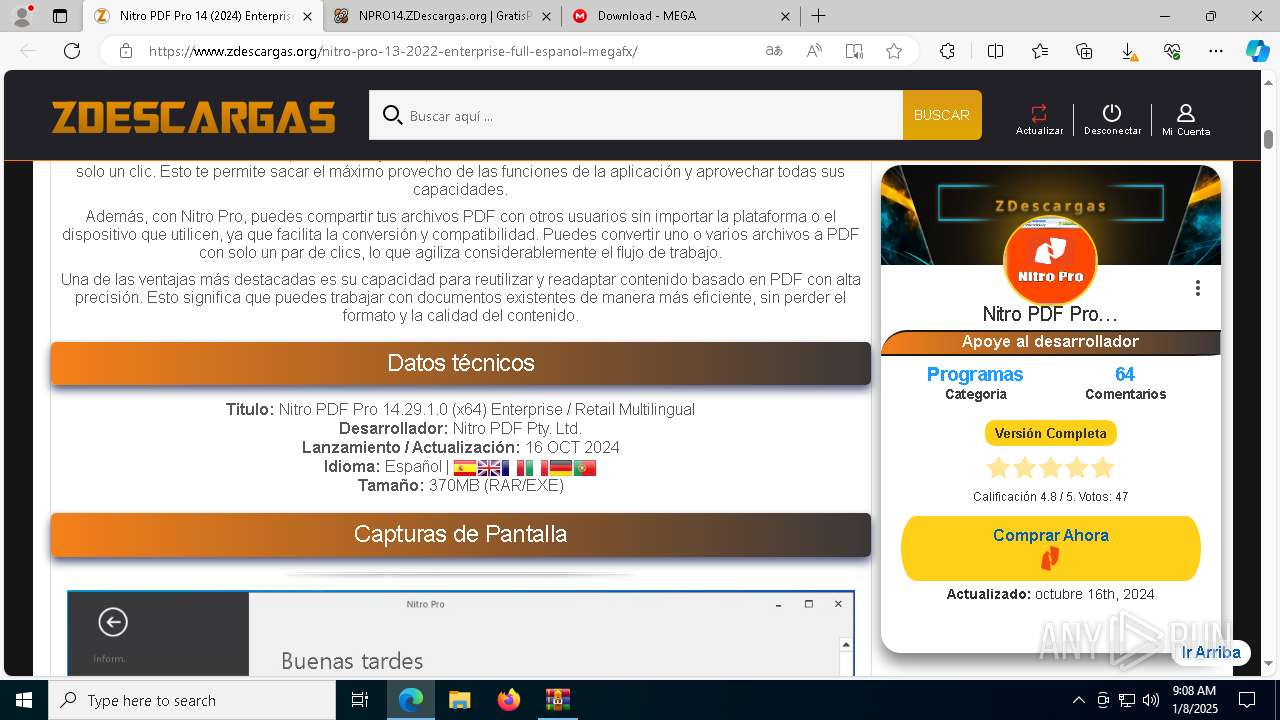
Task: Refresh the page with reload icon
Action: 72,51
